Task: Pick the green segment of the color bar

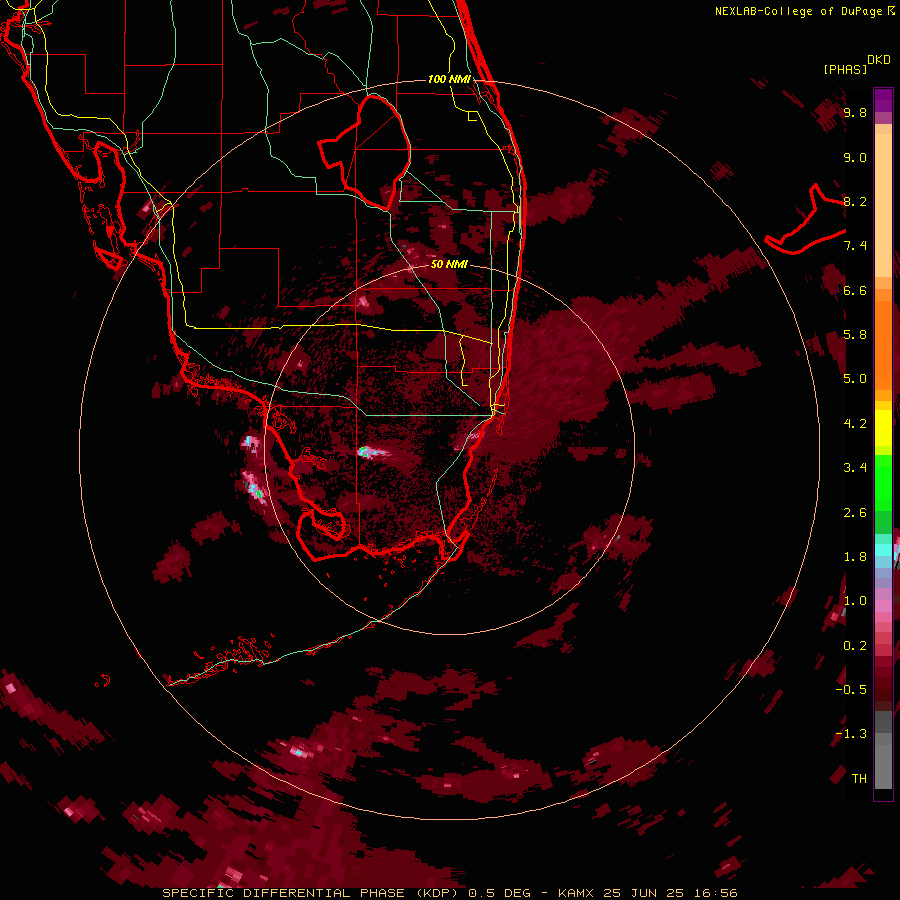Action: tap(883, 482)
